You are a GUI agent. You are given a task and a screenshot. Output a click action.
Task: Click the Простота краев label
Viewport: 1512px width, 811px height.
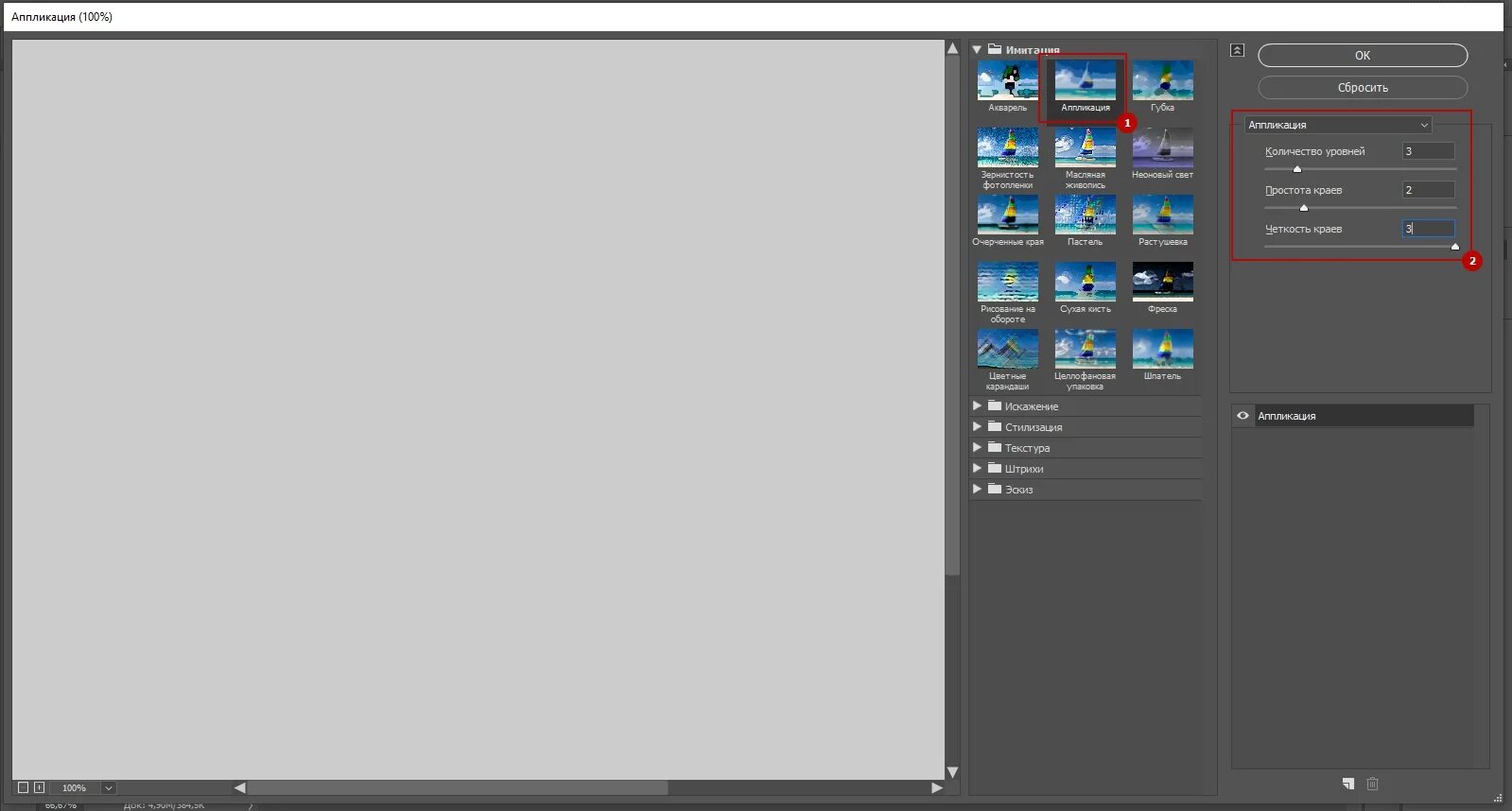(1304, 190)
